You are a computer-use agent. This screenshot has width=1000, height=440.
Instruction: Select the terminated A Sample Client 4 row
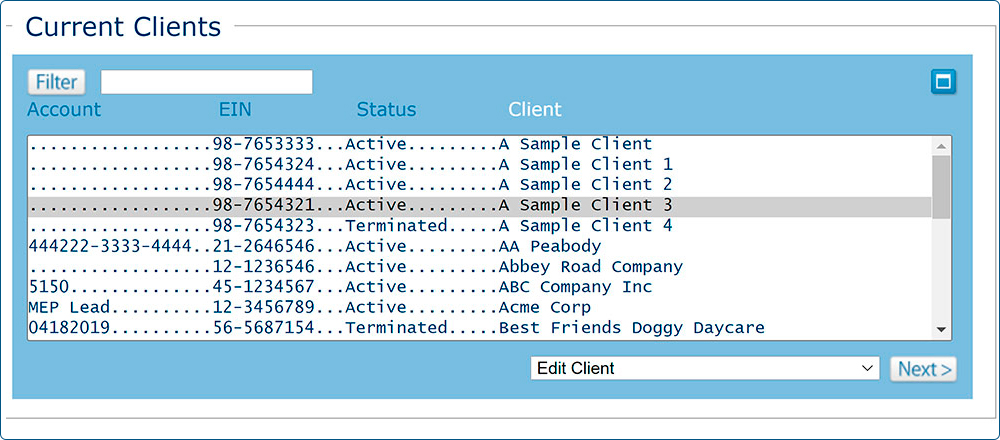(479, 226)
